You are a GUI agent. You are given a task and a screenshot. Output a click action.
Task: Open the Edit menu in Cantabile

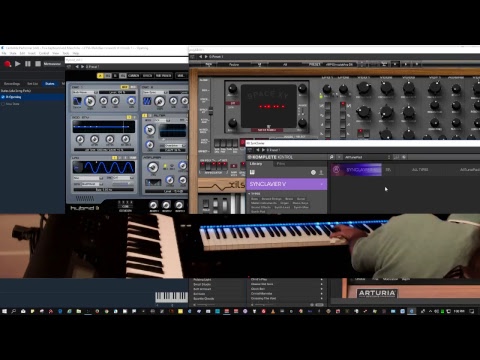[22, 53]
